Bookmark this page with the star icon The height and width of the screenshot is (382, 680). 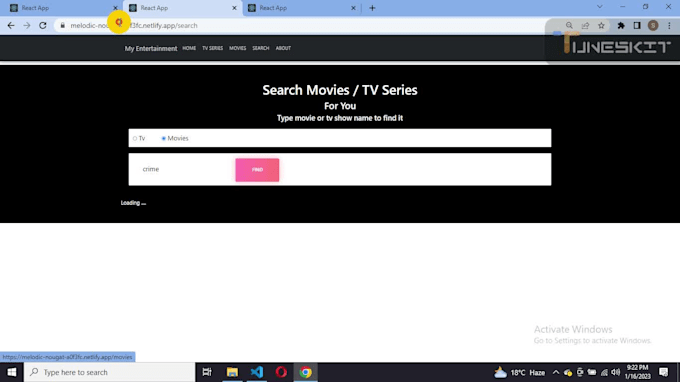pos(601,26)
